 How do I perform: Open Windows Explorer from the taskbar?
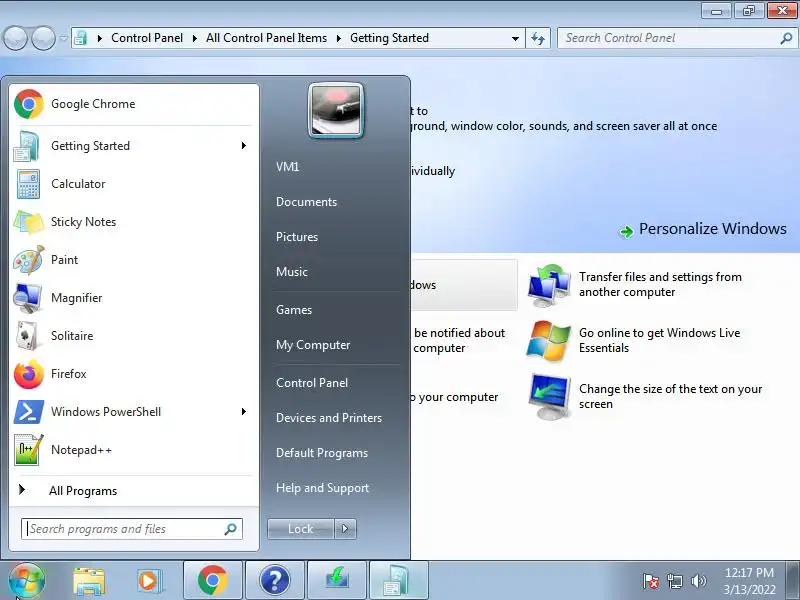[89, 581]
